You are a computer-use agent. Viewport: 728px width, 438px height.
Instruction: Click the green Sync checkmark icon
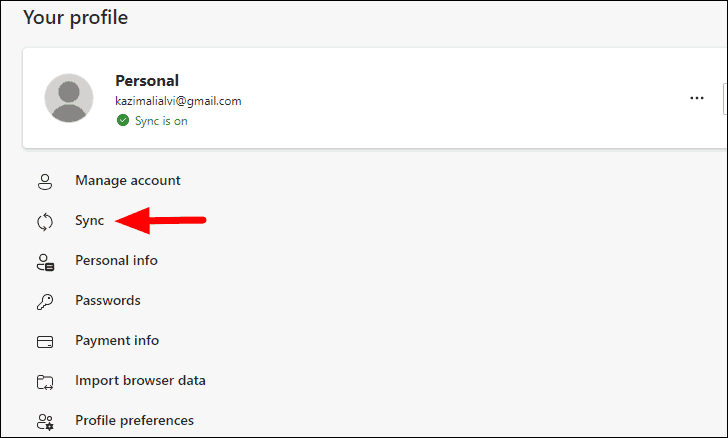point(123,120)
